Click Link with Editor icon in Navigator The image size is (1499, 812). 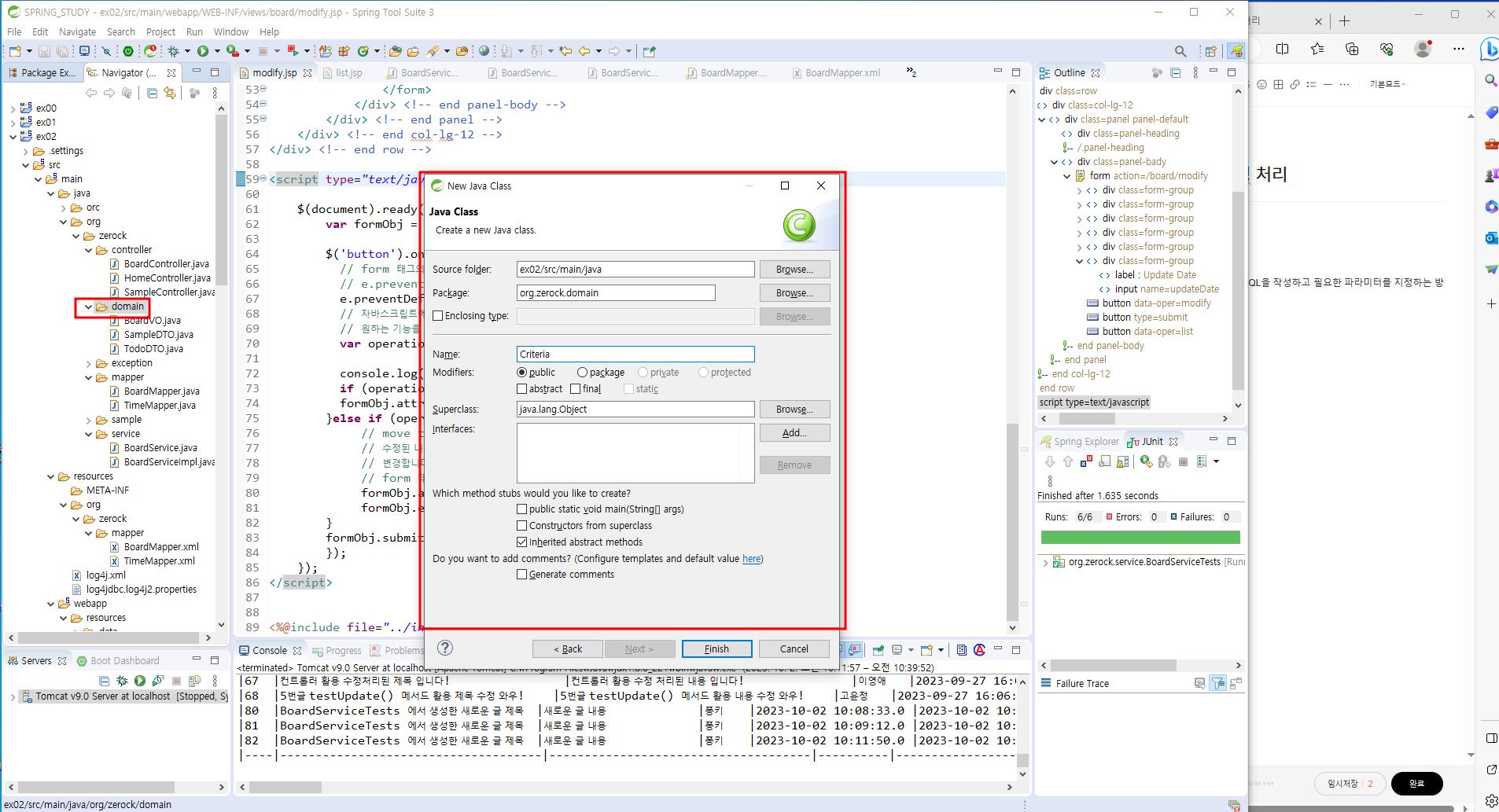coord(170,93)
